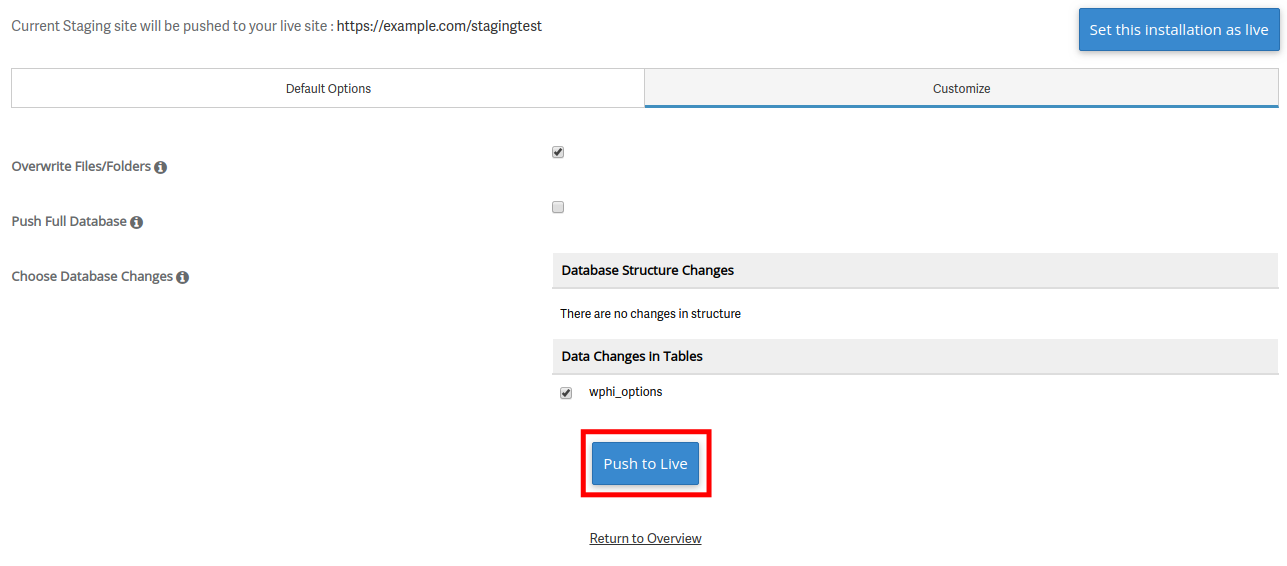Click the info icon beside Overwrite Files/Folders
The width and height of the screenshot is (1287, 566).
coord(161,167)
